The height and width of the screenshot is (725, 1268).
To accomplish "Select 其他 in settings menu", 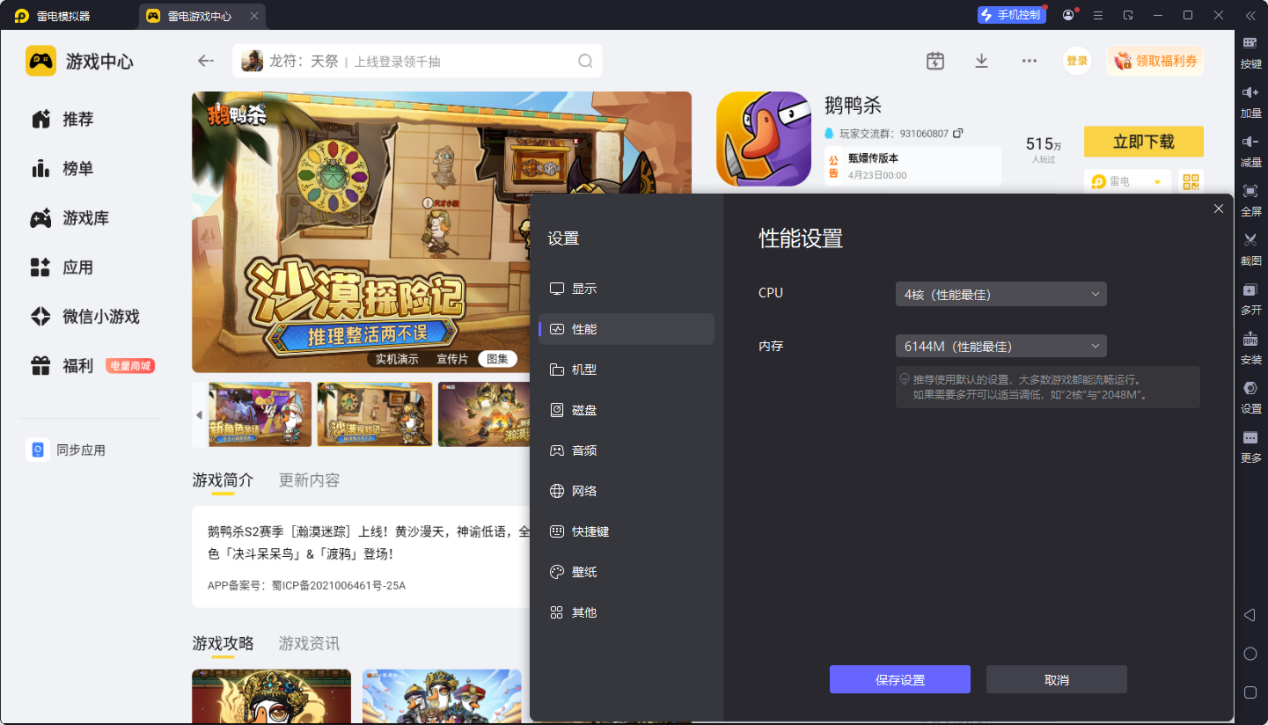I will pyautogui.click(x=626, y=612).
